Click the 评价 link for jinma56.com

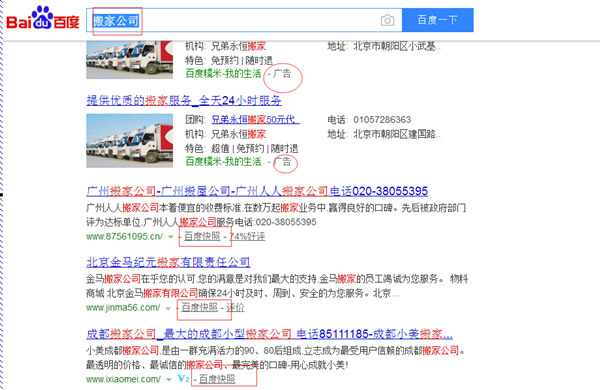pos(235,307)
